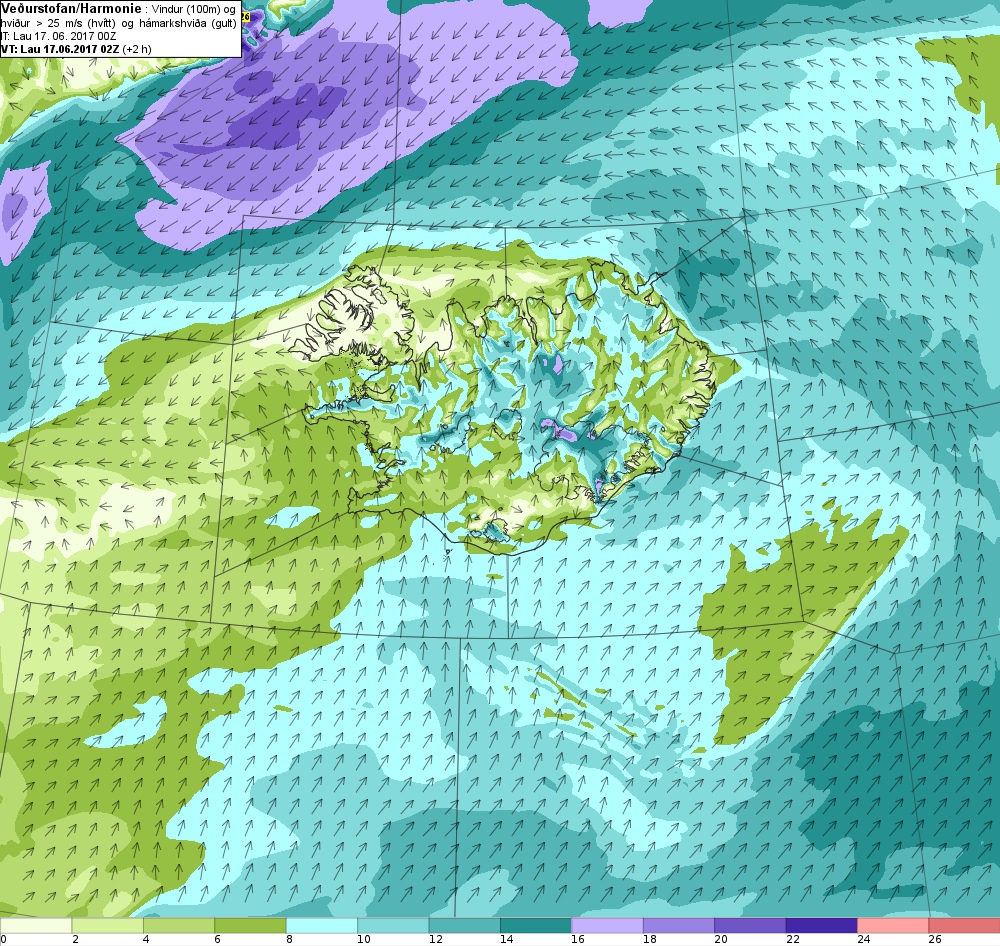Click the legend scale label "22"

coord(792,939)
